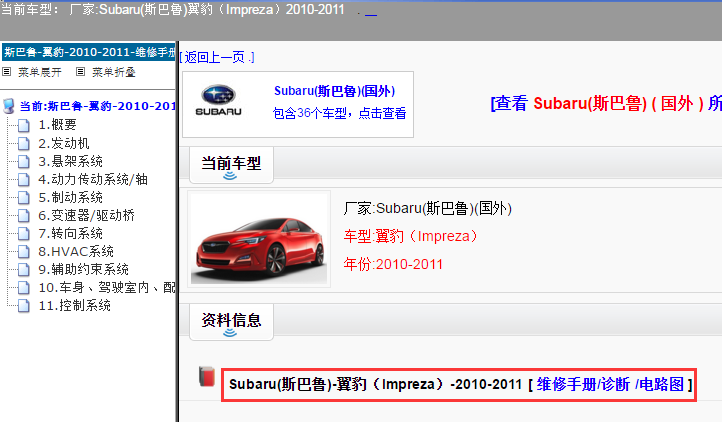Collapse all menus via 菜单折叠
This screenshot has width=722, height=422.
point(114,72)
